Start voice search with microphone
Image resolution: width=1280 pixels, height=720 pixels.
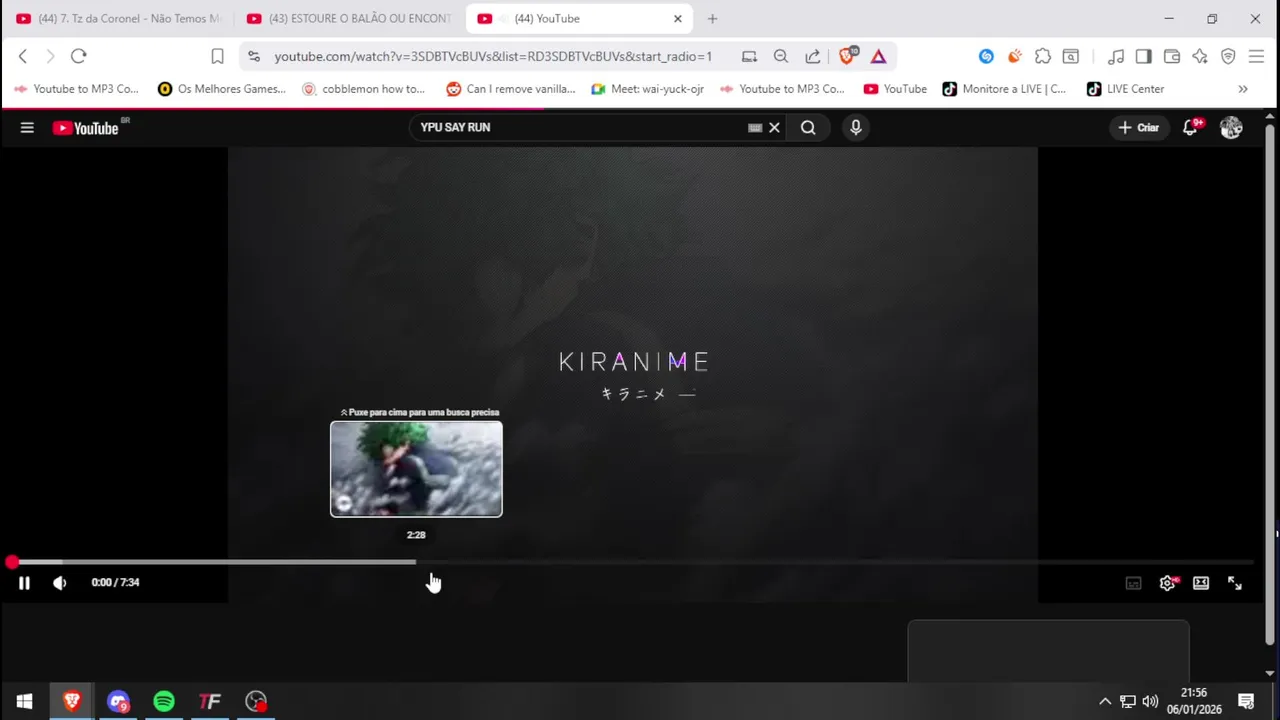coord(855,127)
